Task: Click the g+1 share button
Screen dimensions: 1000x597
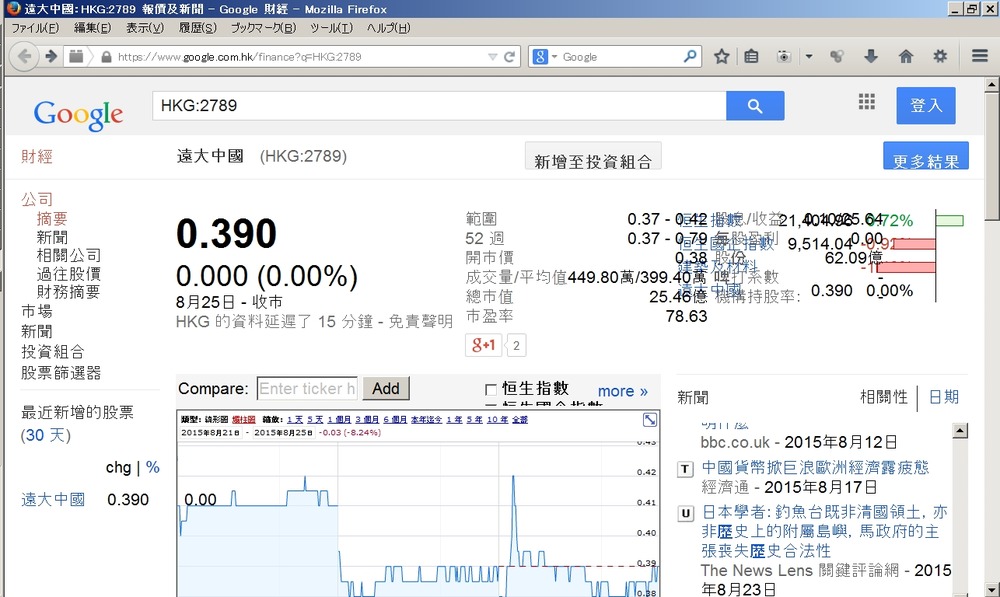Action: [483, 345]
